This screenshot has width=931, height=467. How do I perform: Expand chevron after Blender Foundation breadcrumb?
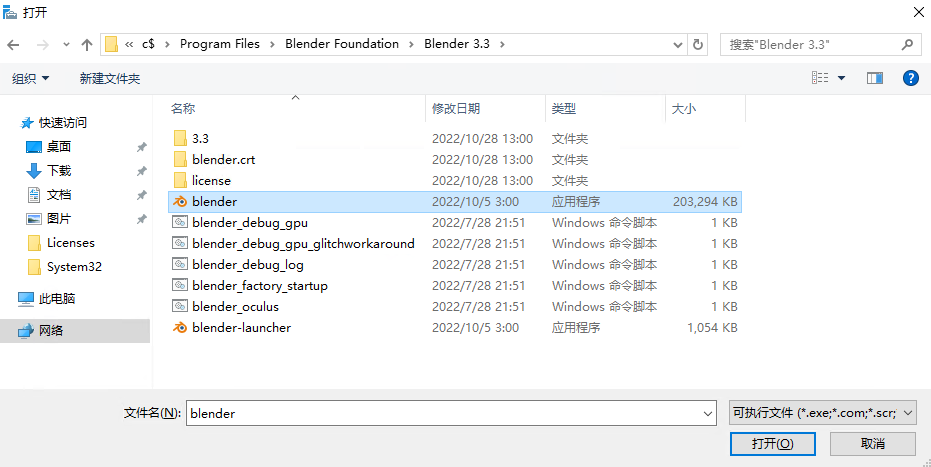pos(411,45)
